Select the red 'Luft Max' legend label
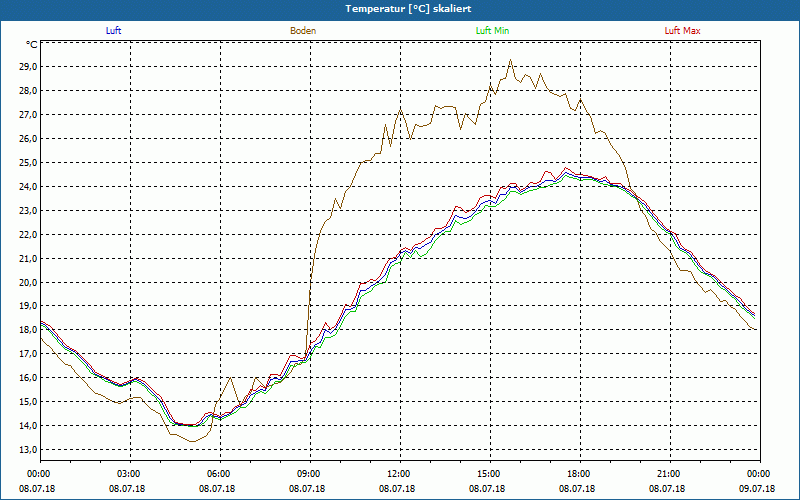The width and height of the screenshot is (800, 500). tap(682, 31)
